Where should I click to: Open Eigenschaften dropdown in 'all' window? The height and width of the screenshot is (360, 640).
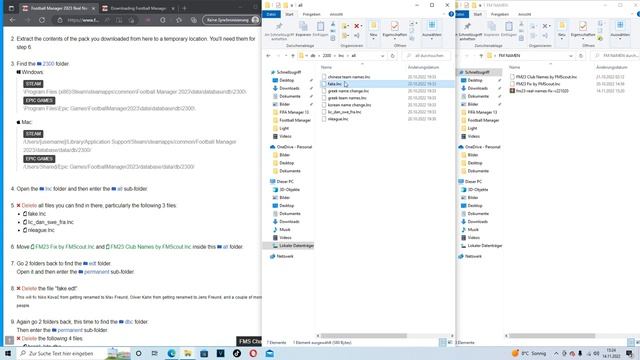tap(395, 38)
